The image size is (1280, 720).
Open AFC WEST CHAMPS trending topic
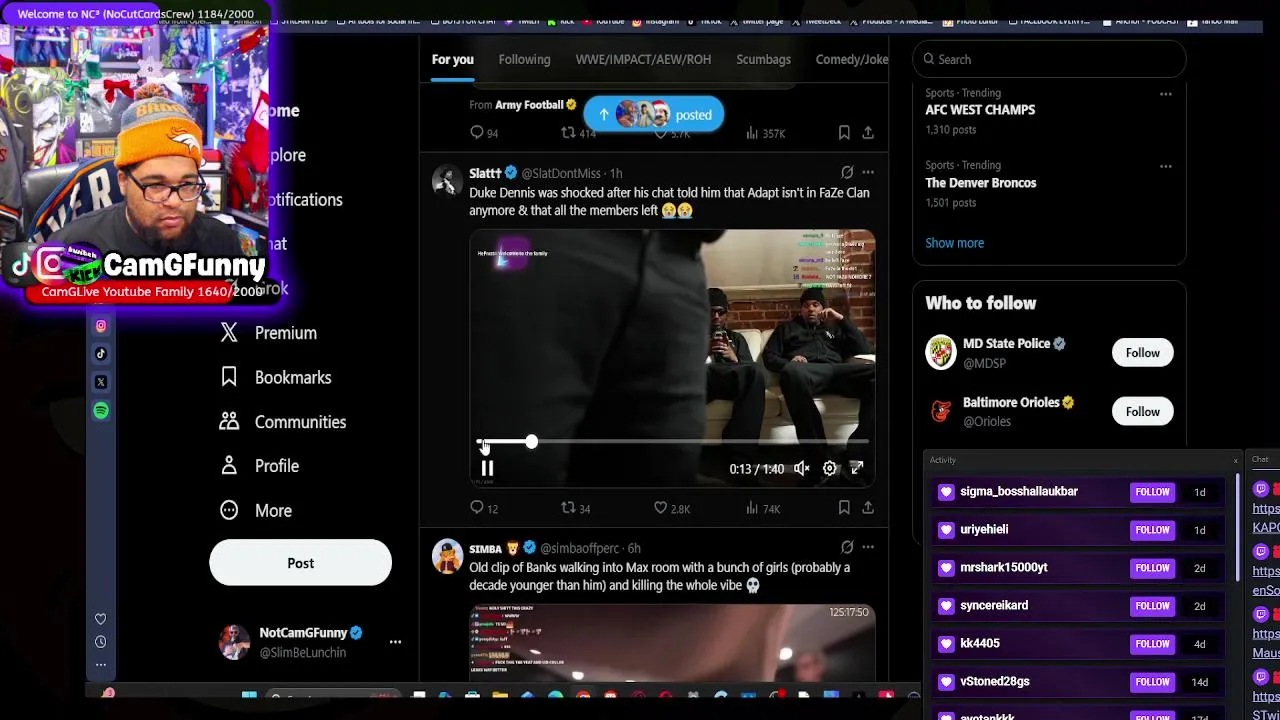(x=980, y=110)
